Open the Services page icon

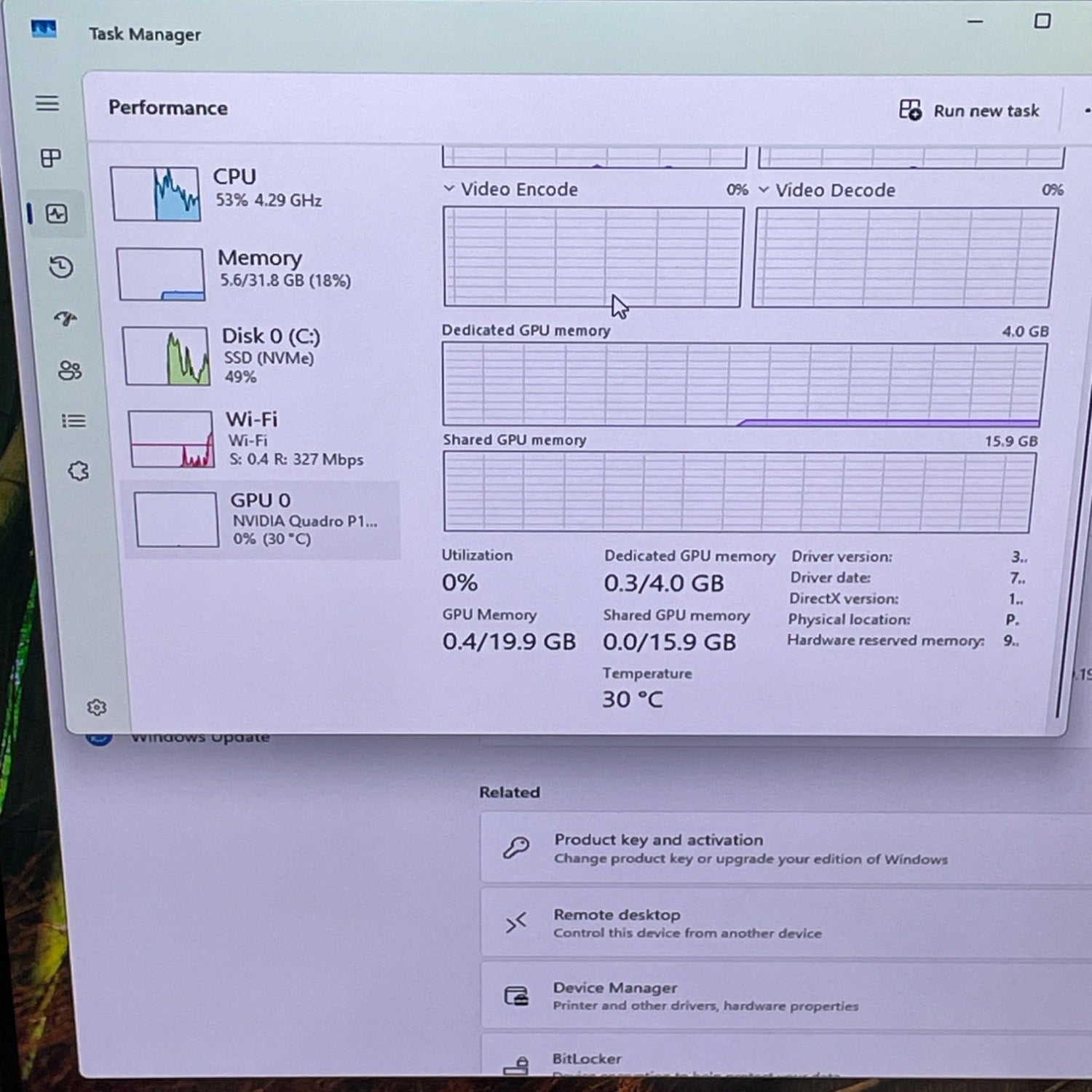click(79, 471)
